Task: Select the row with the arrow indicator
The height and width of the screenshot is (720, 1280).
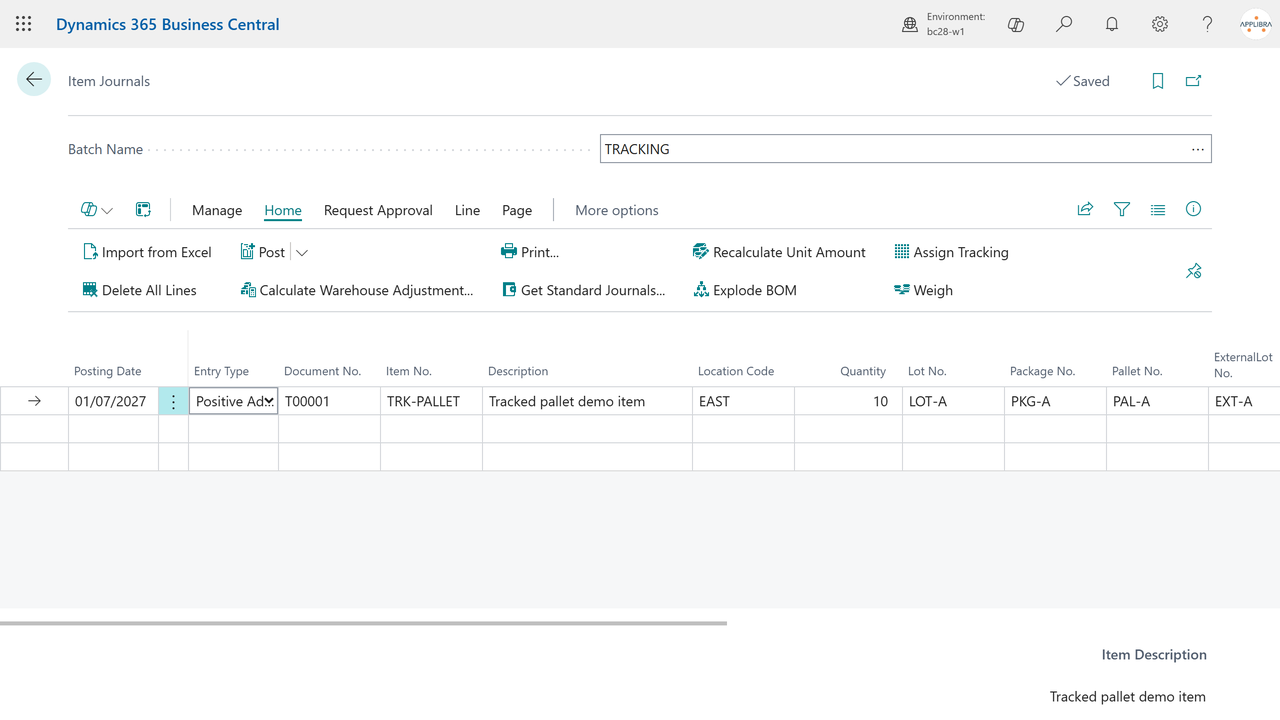Action: [34, 401]
